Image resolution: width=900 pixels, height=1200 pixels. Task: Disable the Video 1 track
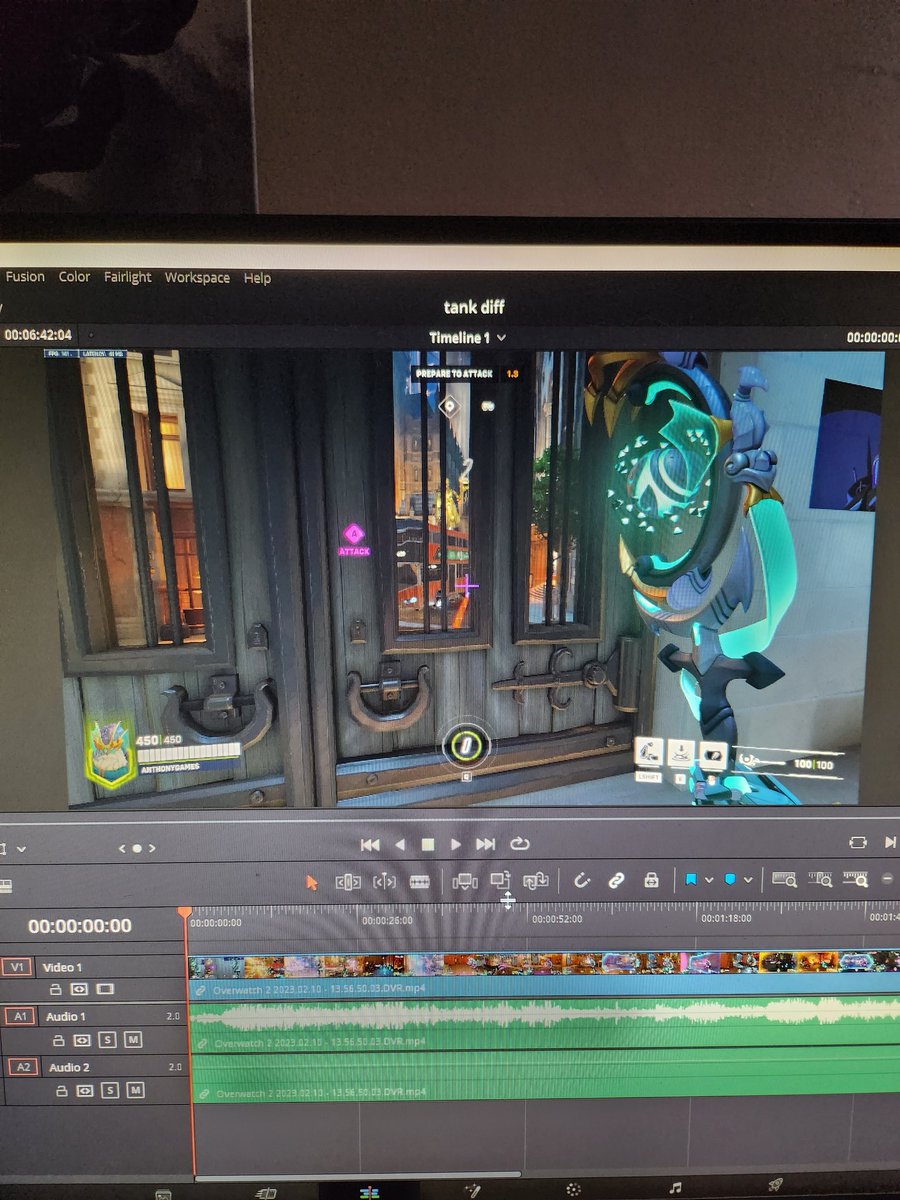(105, 989)
